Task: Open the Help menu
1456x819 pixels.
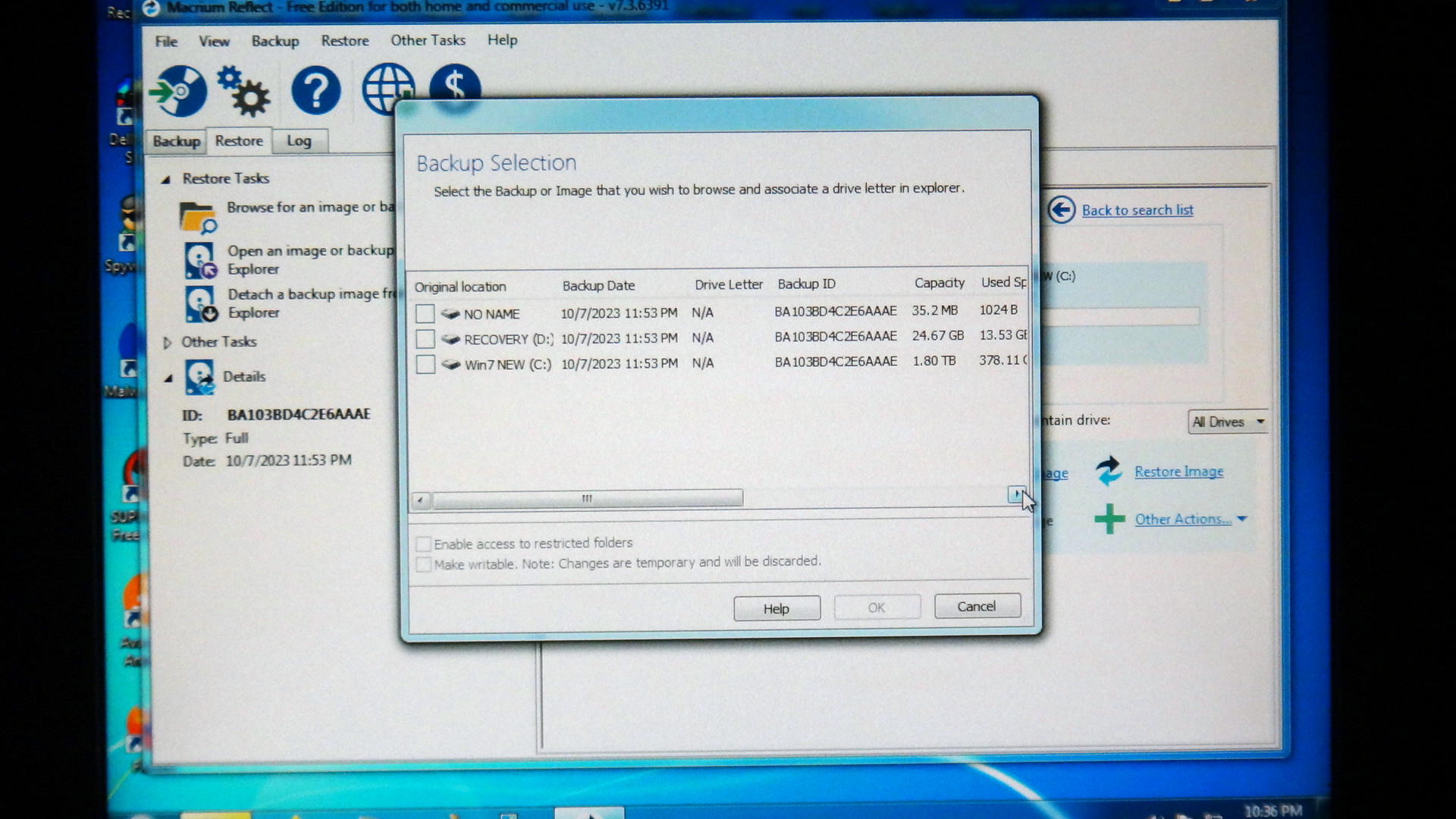Action: [502, 39]
